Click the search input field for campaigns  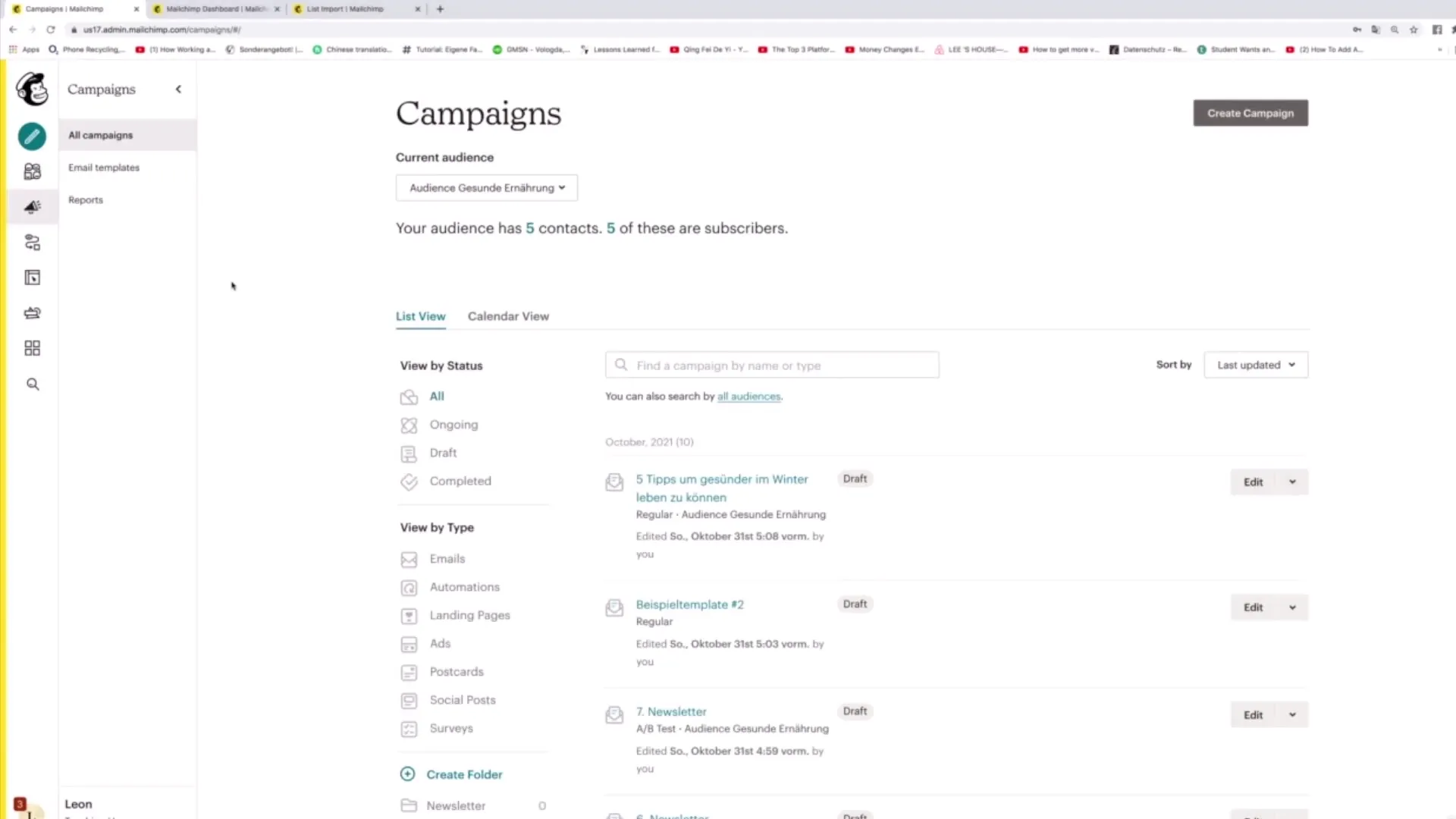point(771,365)
